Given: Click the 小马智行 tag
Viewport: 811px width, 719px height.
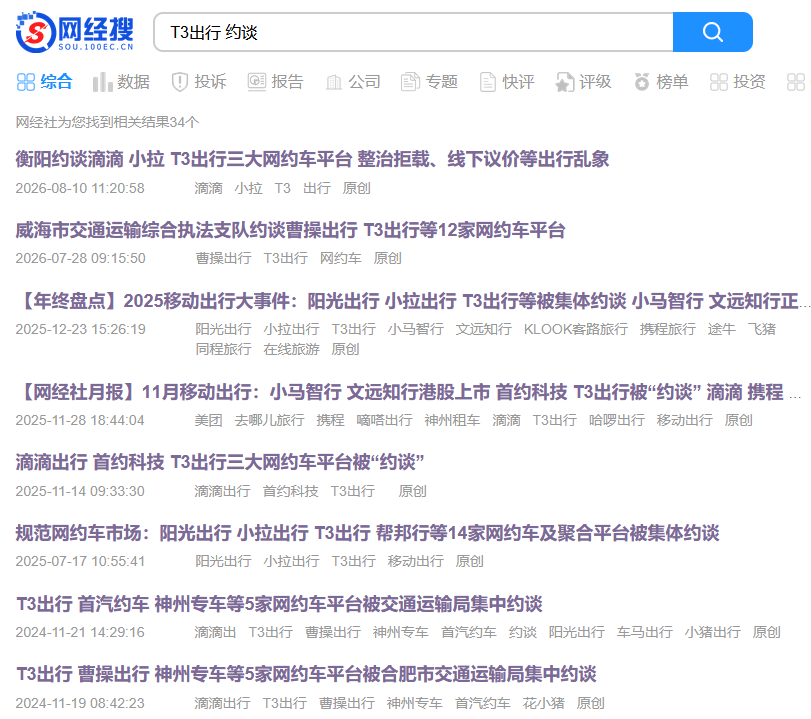Looking at the screenshot, I should coord(416,329).
